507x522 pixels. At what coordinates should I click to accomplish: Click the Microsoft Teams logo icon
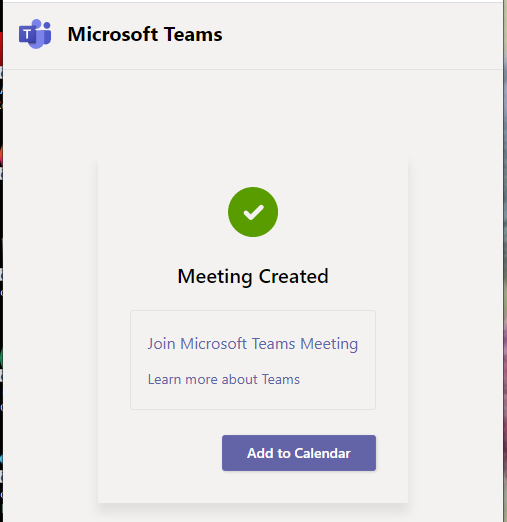35,34
